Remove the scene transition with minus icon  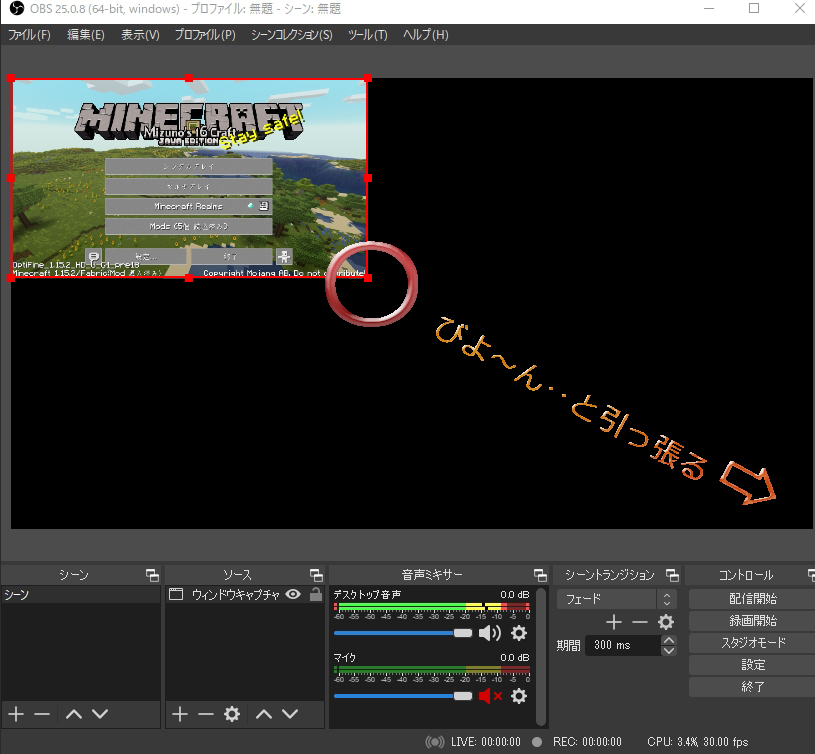click(640, 621)
